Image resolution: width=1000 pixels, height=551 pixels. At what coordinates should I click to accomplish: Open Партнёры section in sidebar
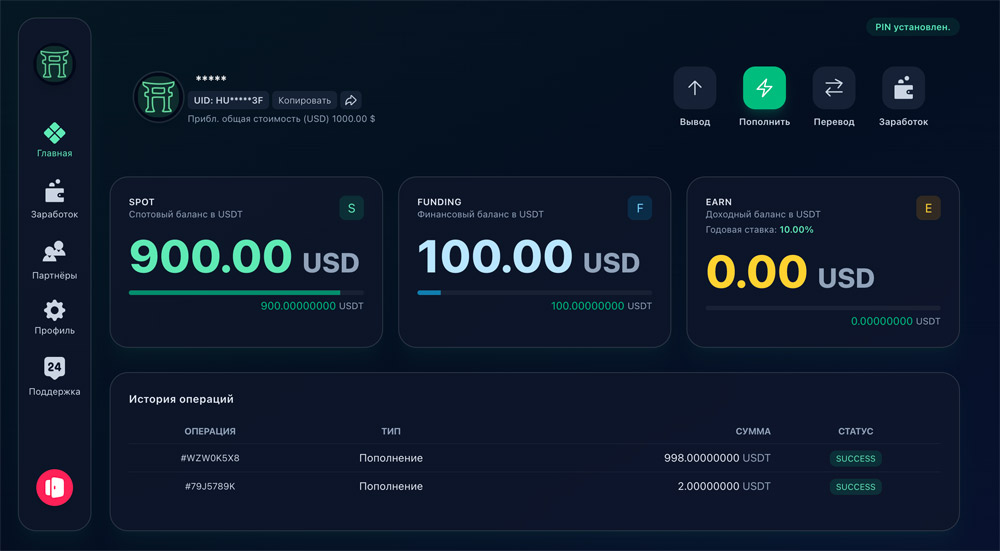55,259
